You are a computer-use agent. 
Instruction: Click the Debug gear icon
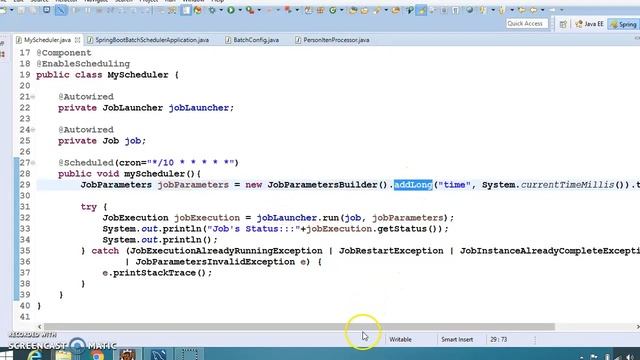point(212,10)
